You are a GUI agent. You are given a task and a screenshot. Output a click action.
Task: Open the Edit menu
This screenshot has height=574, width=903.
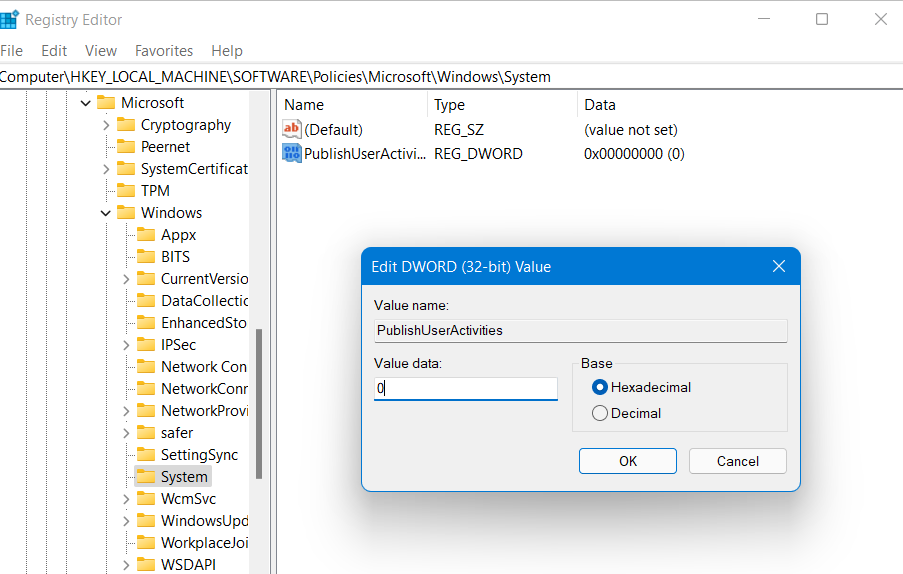pyautogui.click(x=54, y=51)
